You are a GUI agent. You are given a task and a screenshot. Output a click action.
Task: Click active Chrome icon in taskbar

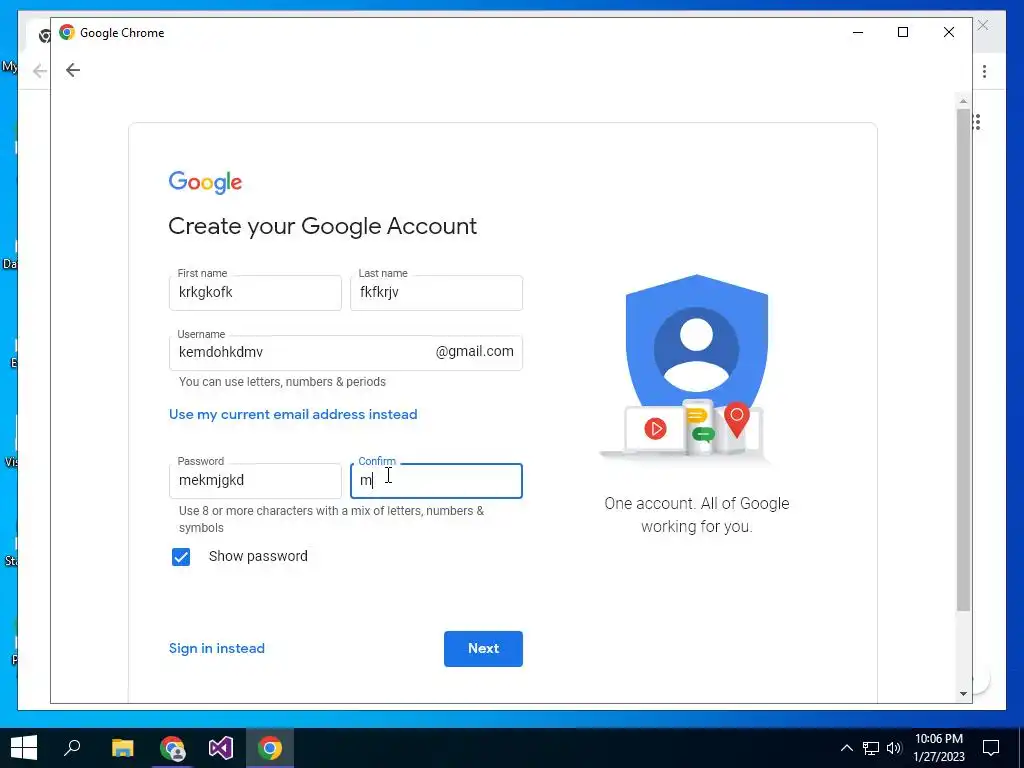coord(270,748)
